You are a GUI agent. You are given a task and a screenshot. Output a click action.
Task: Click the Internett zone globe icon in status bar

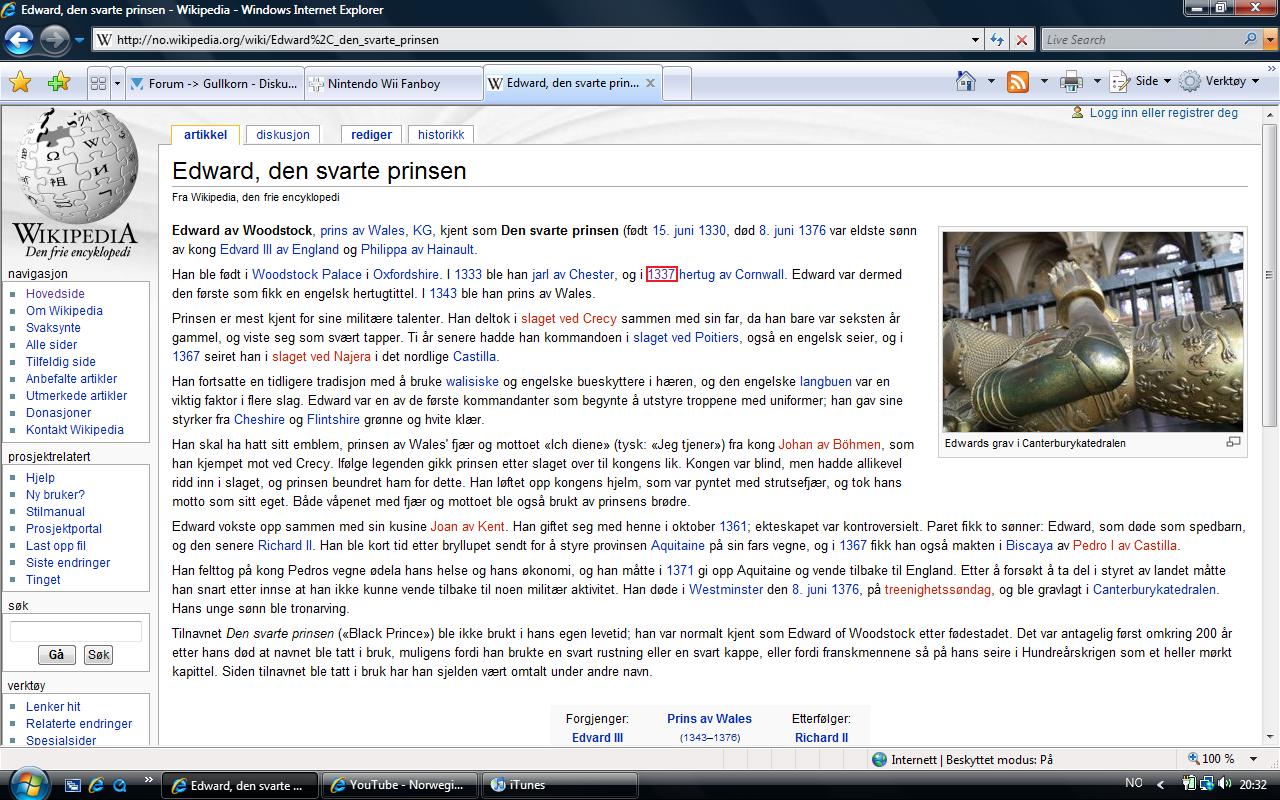[880, 759]
